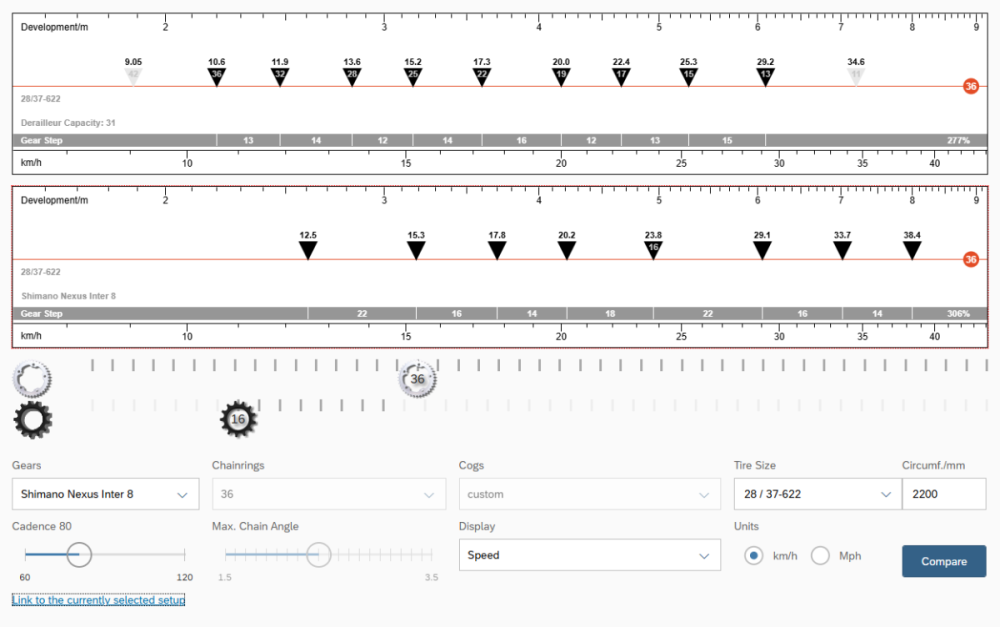Open the Display dropdown set to Speed
Image resolution: width=1000 pixels, height=627 pixels.
click(x=589, y=555)
